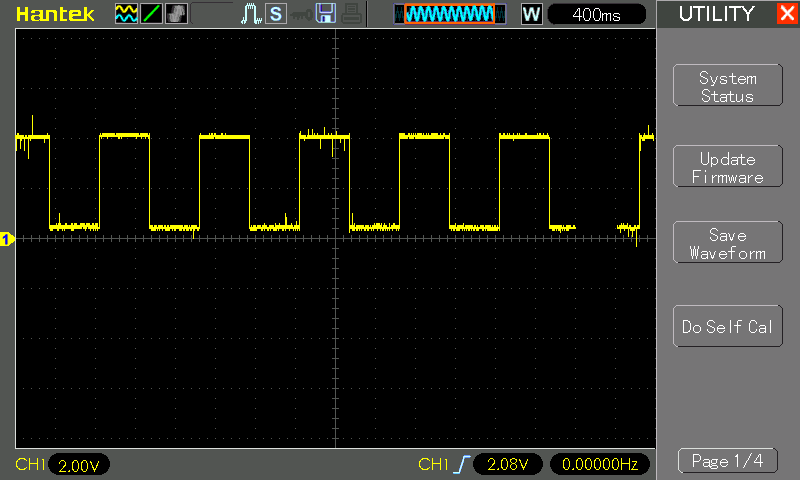The width and height of the screenshot is (800, 480).
Task: Click the CH1 2.00V scale readout
Action: (78, 465)
